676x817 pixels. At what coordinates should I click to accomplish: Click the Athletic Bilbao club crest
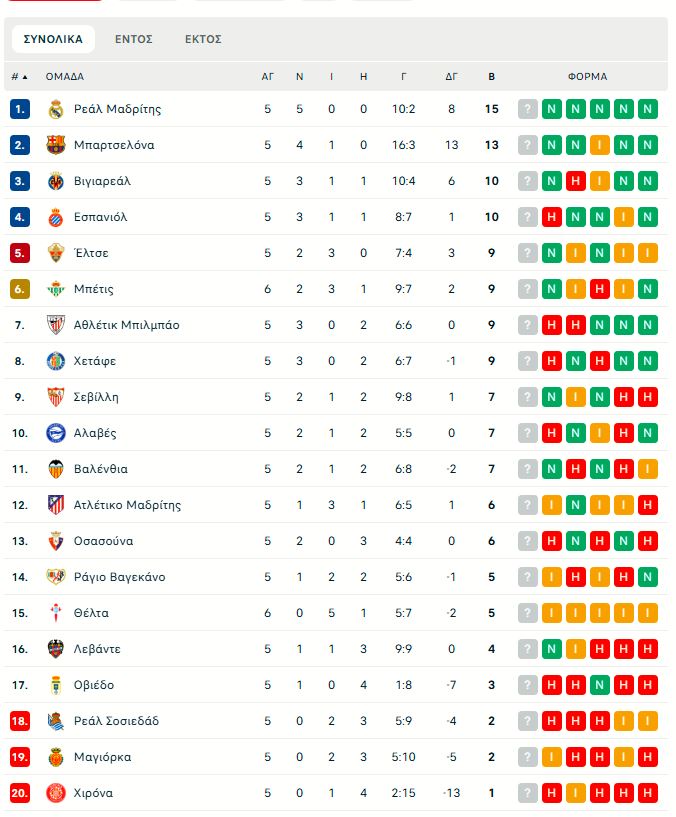click(56, 325)
